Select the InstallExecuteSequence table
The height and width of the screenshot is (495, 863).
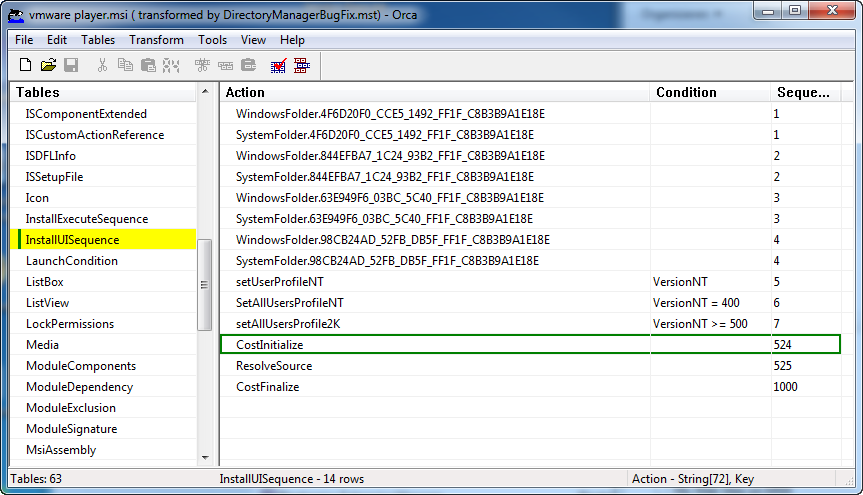coord(87,219)
